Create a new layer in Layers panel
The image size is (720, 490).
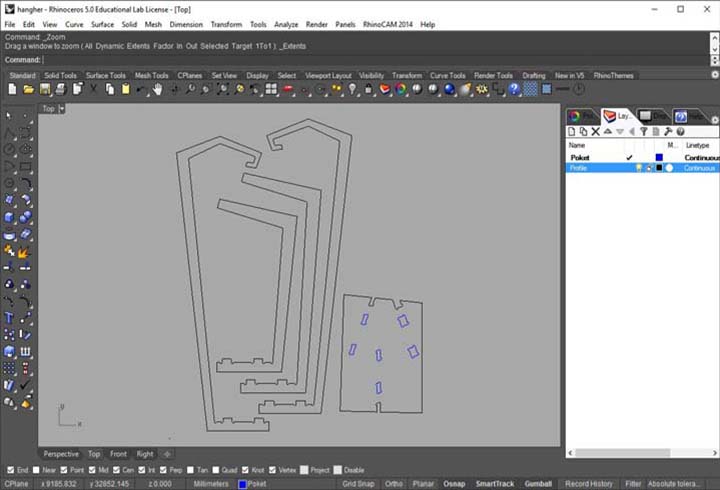571,132
